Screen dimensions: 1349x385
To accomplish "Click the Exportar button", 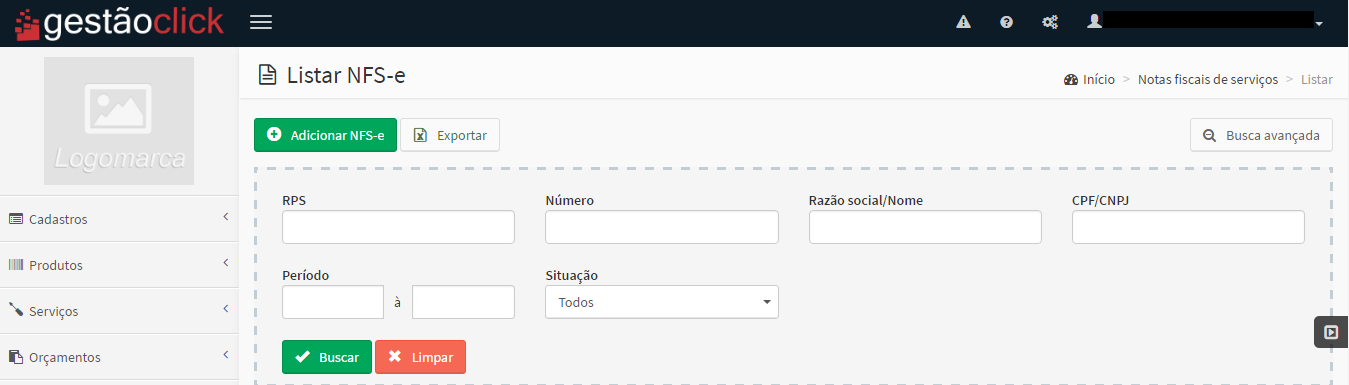I will 450,135.
